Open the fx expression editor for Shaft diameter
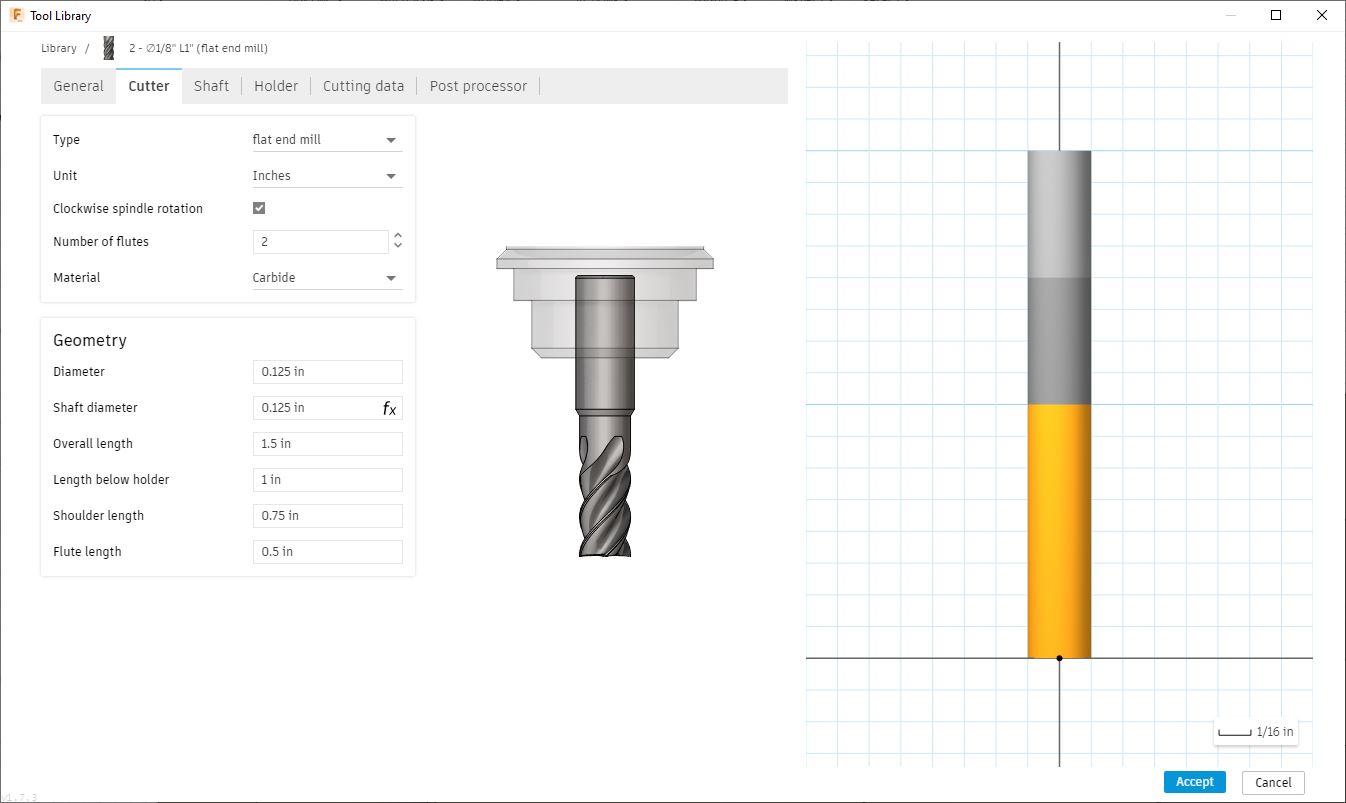This screenshot has width=1346, height=803. [x=389, y=408]
